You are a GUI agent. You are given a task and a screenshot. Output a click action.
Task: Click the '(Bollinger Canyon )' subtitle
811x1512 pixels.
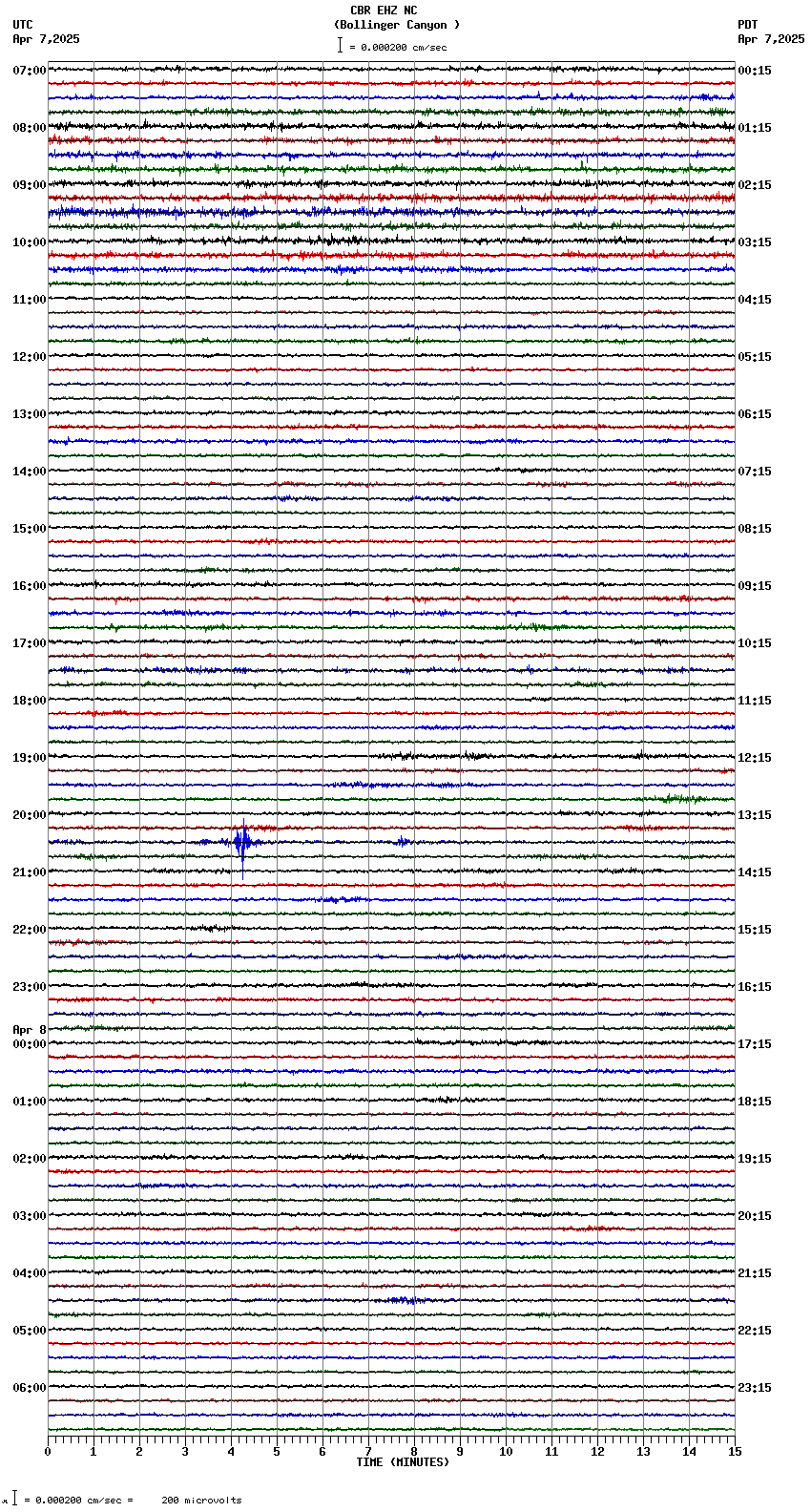tap(397, 25)
